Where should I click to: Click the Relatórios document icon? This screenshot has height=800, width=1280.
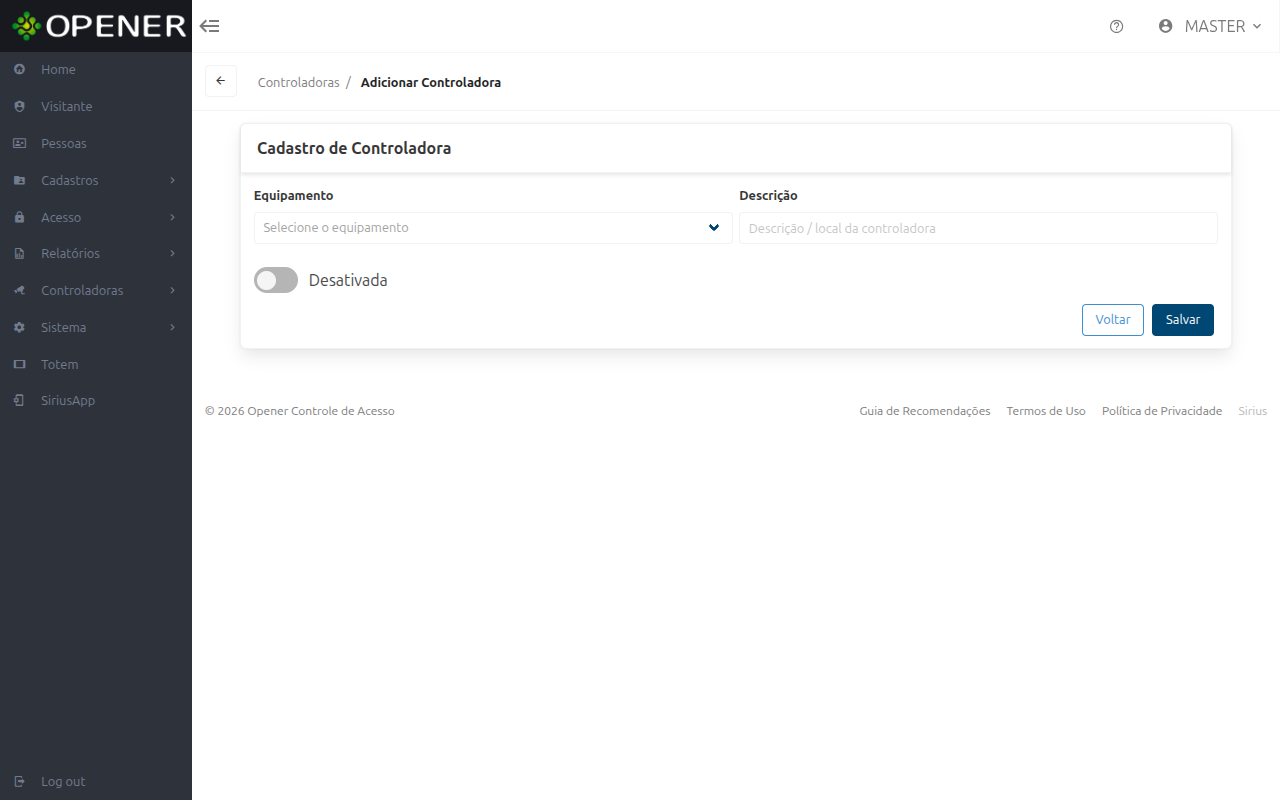click(x=19, y=254)
